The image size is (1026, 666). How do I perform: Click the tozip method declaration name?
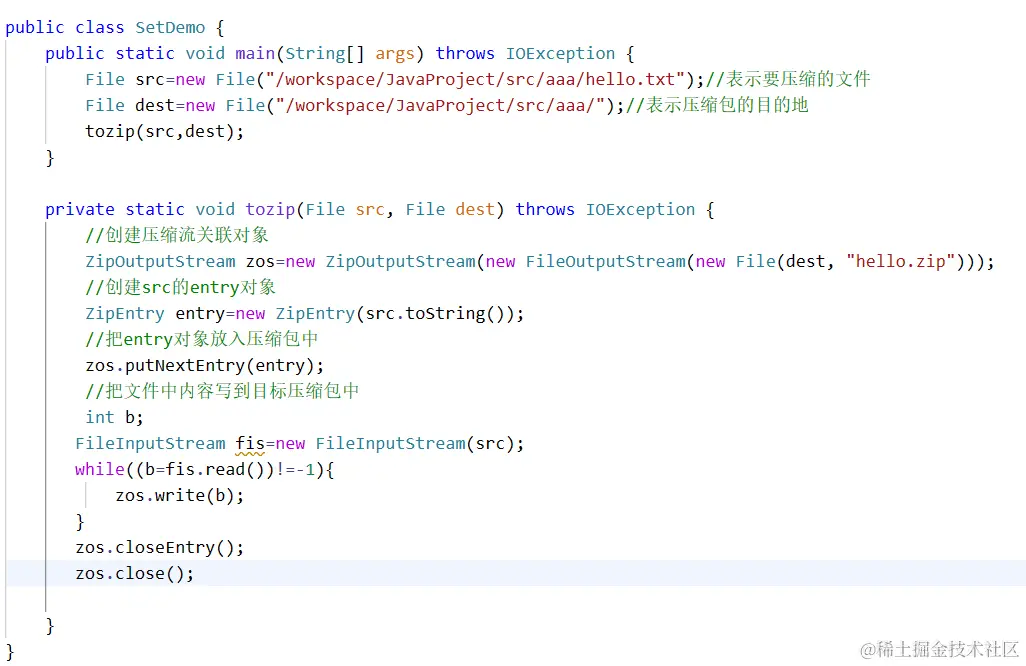tap(270, 210)
